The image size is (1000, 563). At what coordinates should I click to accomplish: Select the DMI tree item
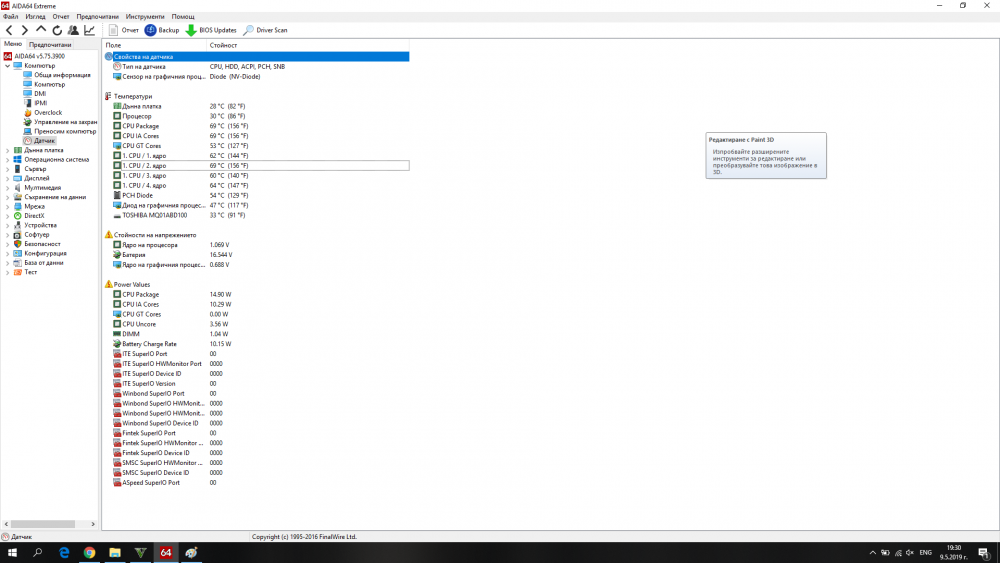click(35, 94)
